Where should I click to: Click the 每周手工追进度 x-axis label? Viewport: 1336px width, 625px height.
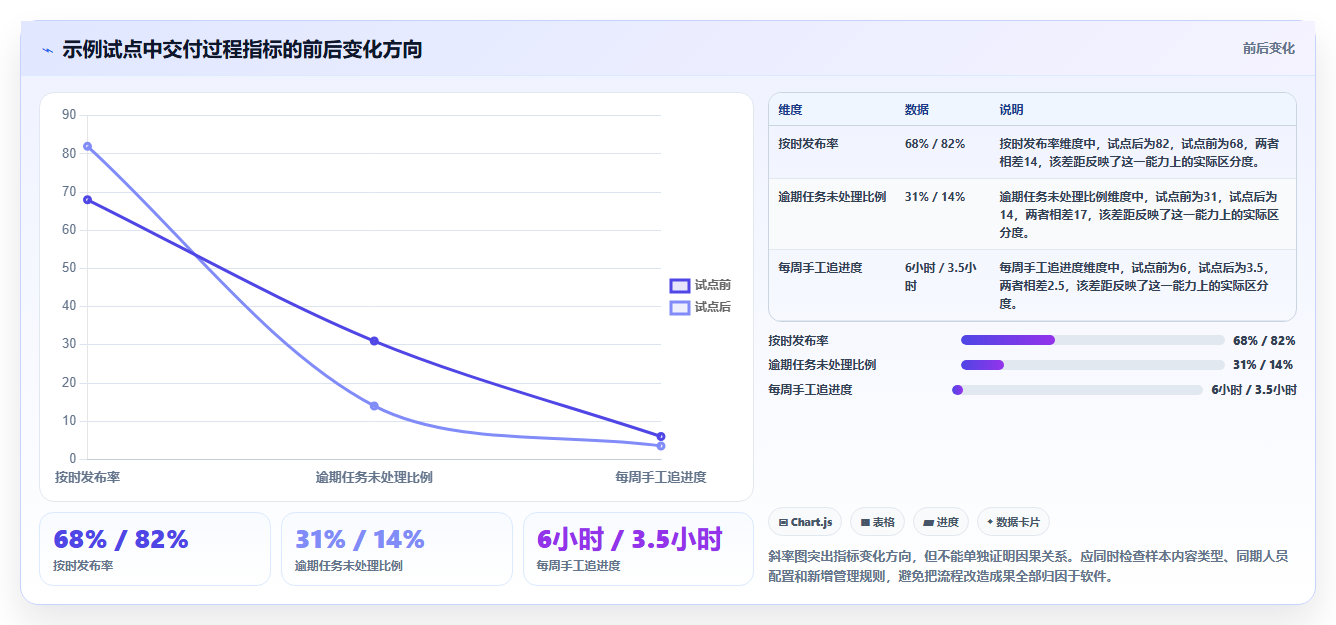(x=661, y=478)
